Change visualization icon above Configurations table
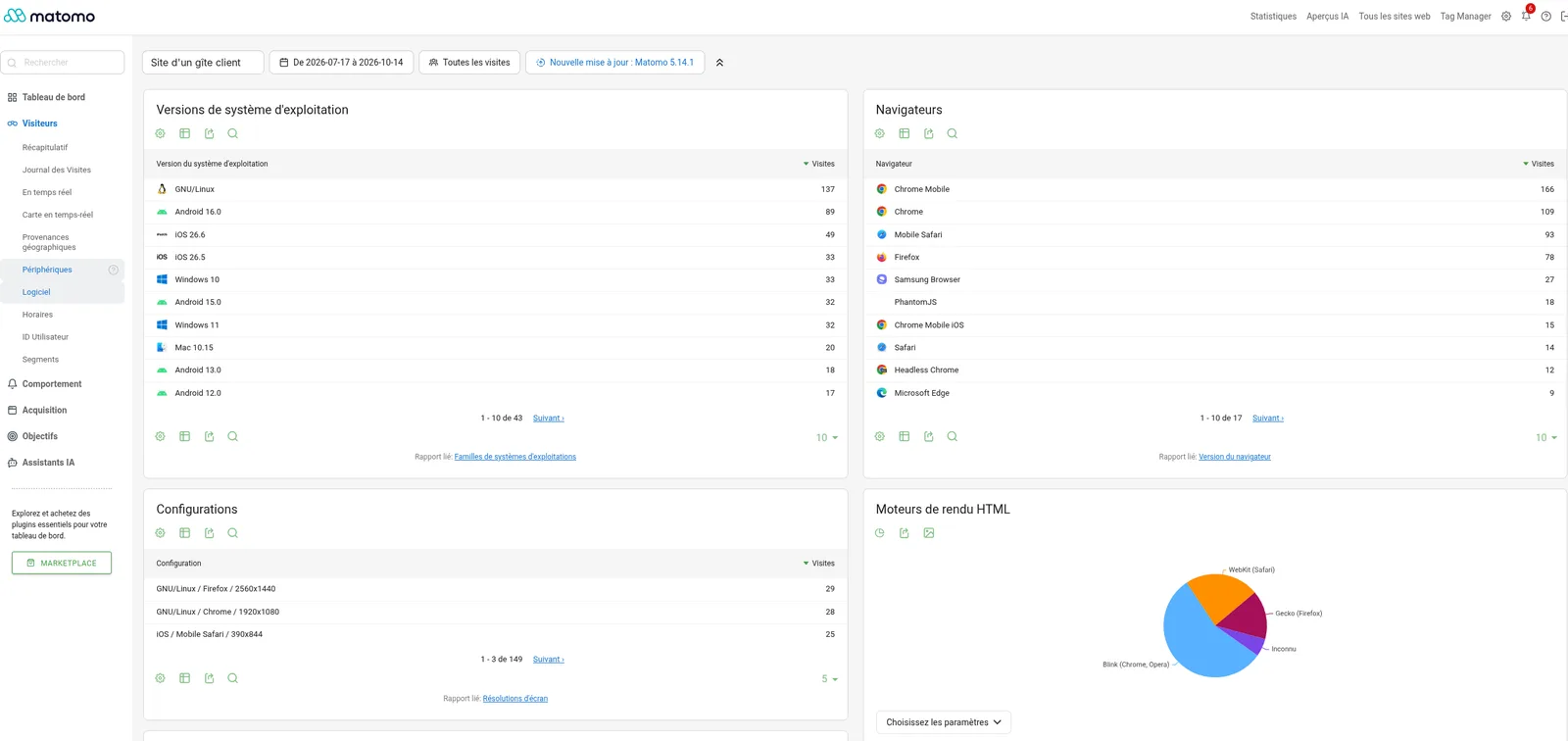The width and height of the screenshot is (1568, 741). [184, 533]
